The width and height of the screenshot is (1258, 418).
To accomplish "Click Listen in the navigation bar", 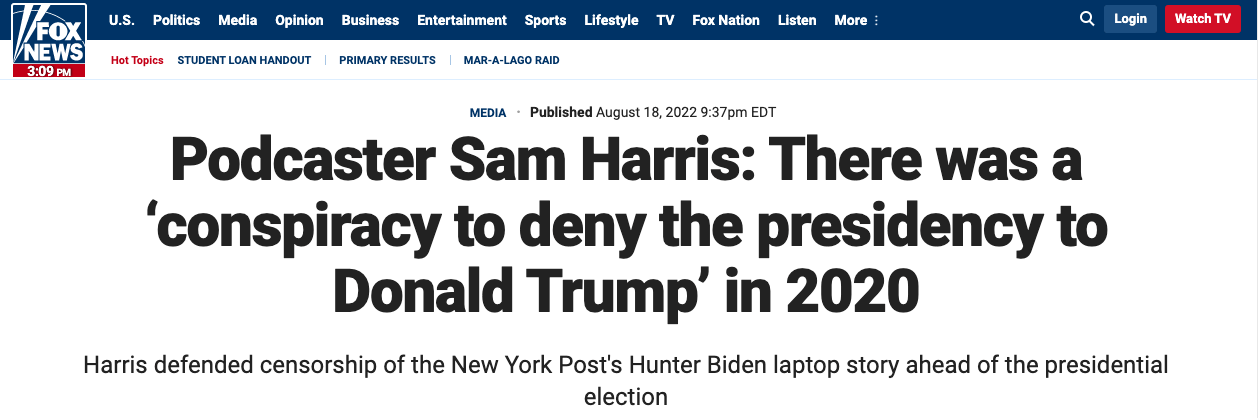I will tap(797, 20).
